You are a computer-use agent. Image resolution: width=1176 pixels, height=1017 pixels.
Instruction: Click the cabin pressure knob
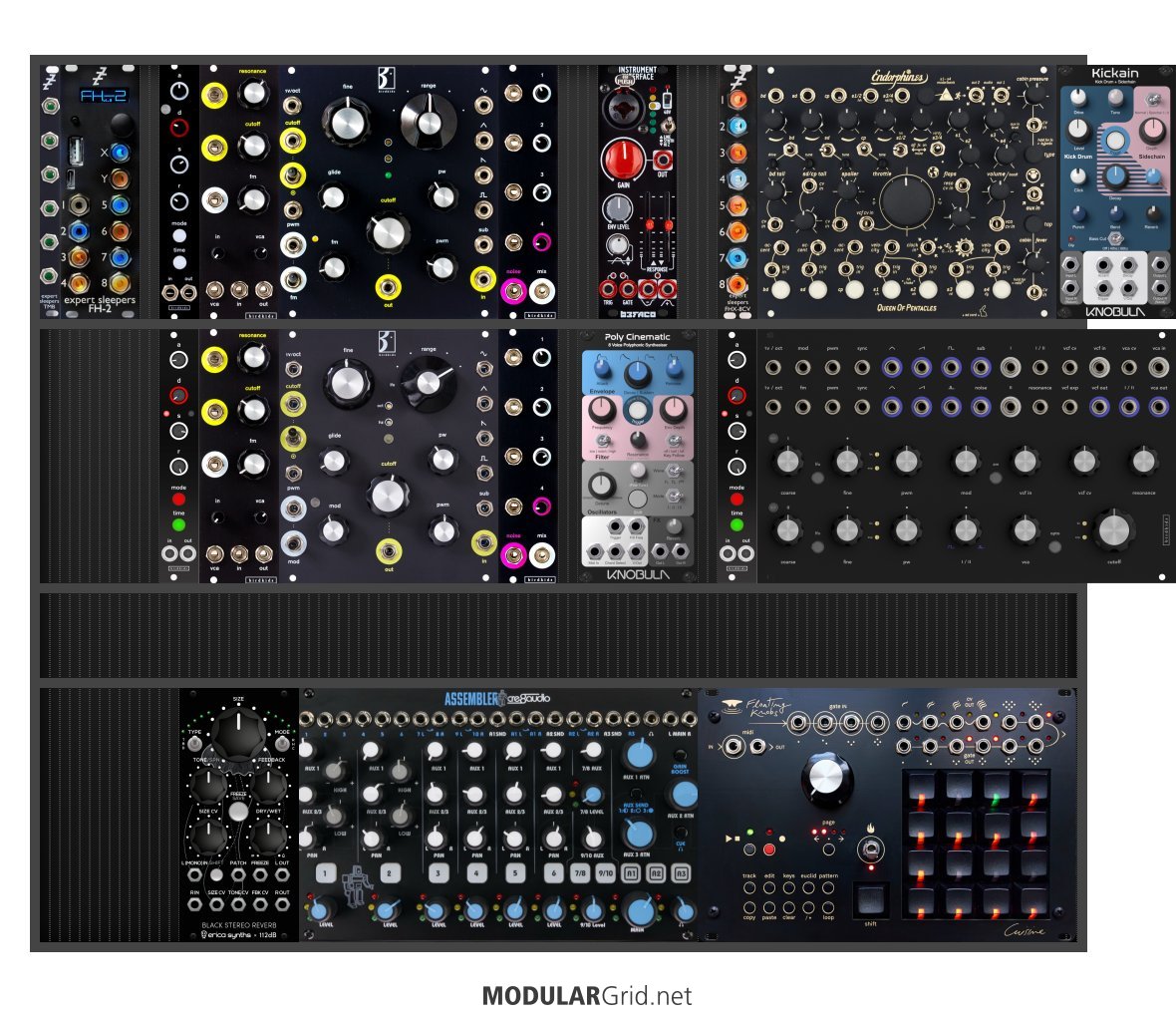click(x=1034, y=96)
